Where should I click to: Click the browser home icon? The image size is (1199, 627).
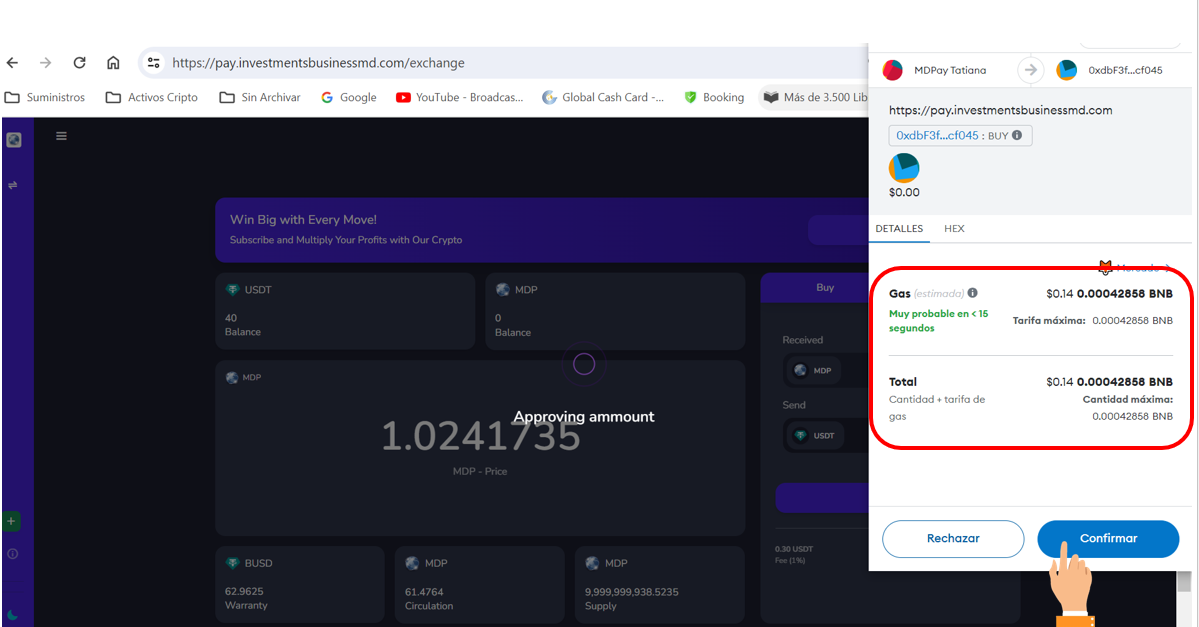[x=113, y=62]
